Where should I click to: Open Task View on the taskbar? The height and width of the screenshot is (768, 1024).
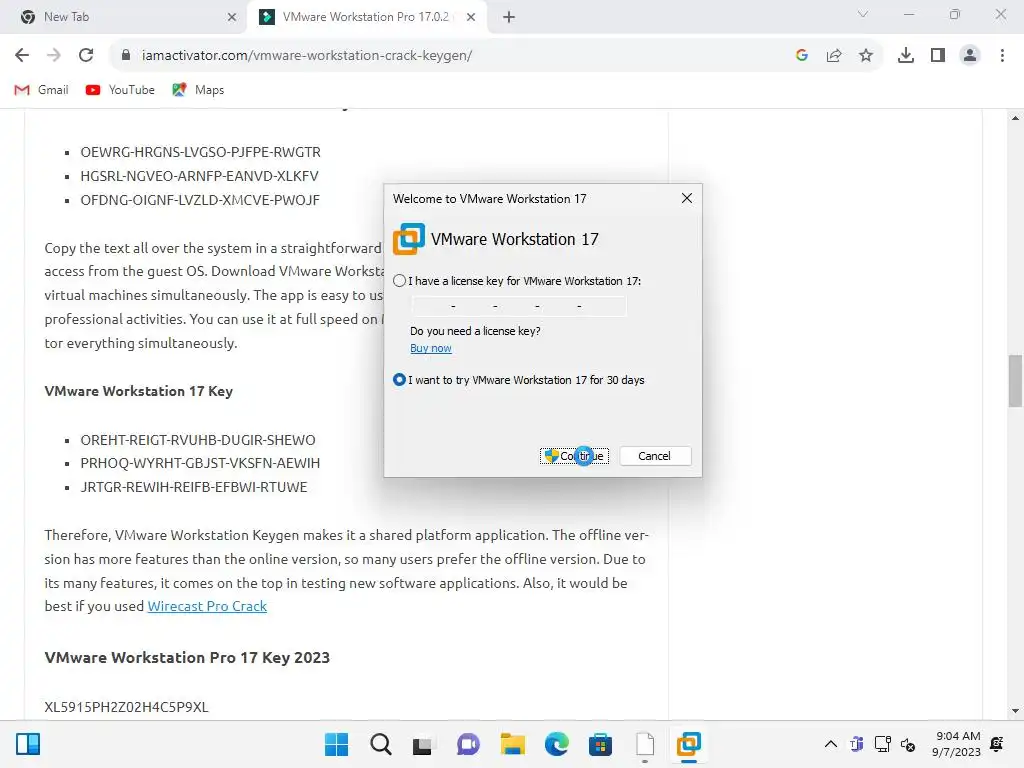tap(422, 744)
